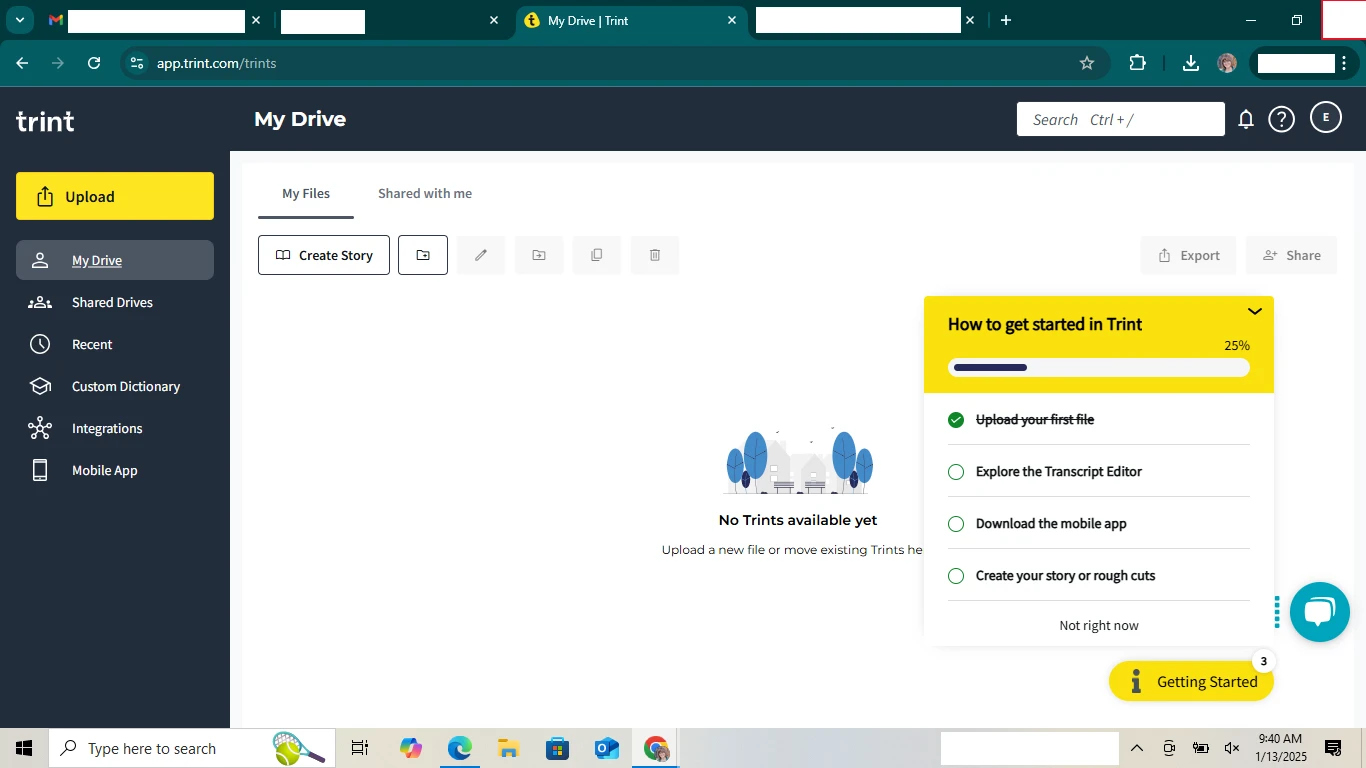Open Task View on taskbar
1366x768 pixels.
pos(360,748)
